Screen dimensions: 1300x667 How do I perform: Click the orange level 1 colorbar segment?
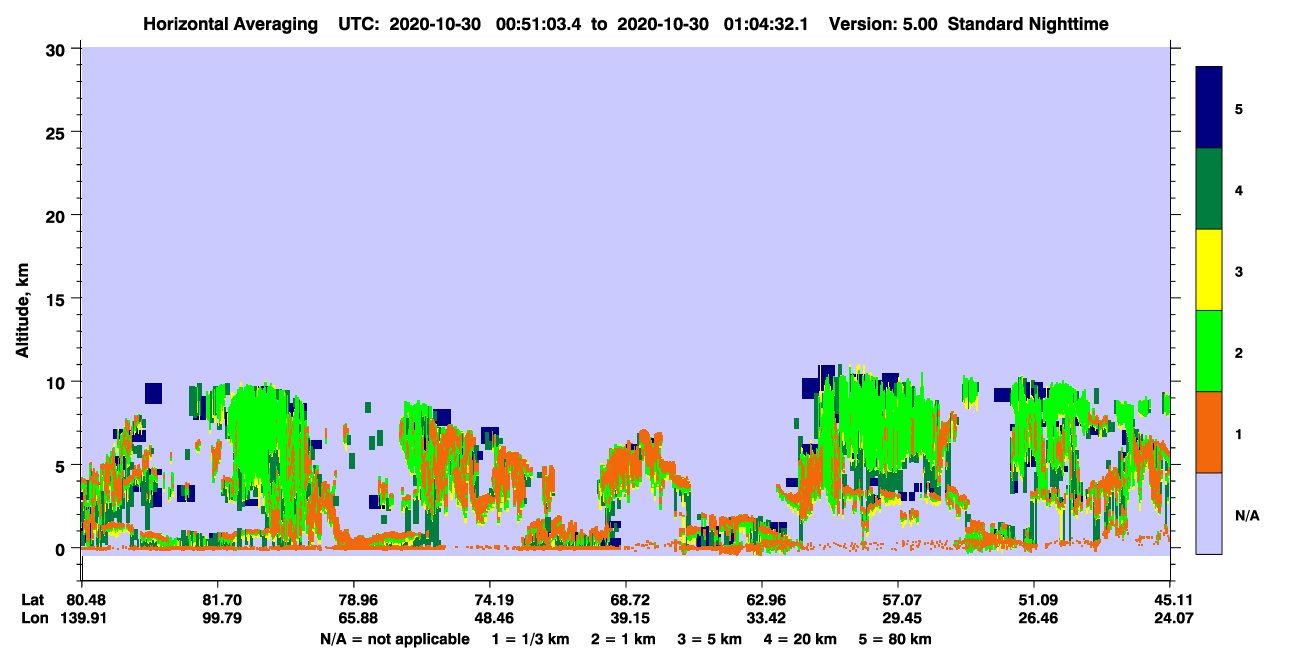tap(1209, 432)
